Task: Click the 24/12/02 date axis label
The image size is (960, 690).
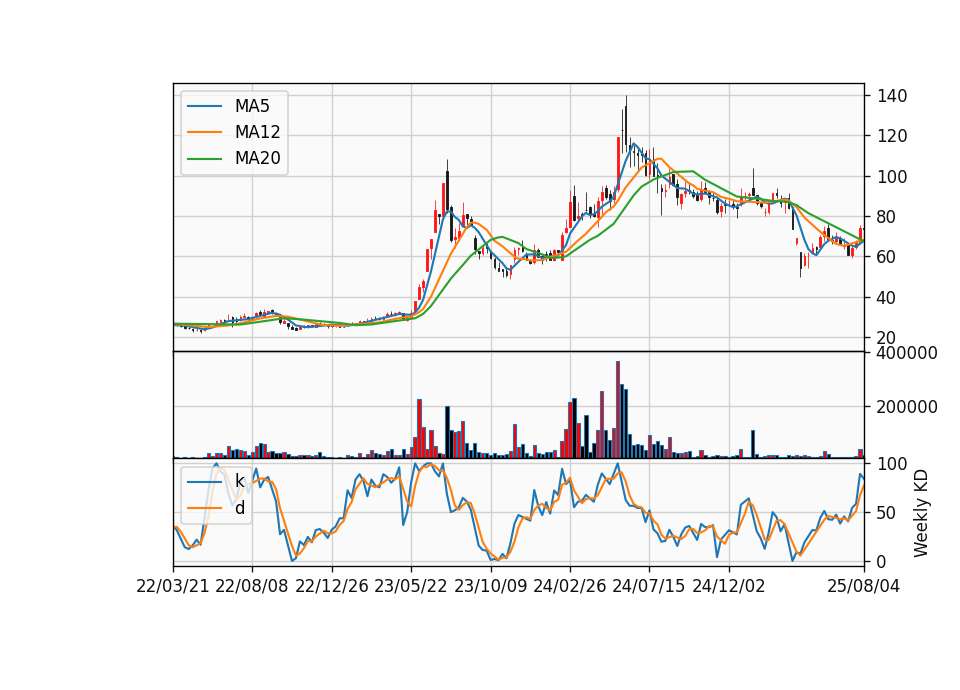Action: [729, 586]
